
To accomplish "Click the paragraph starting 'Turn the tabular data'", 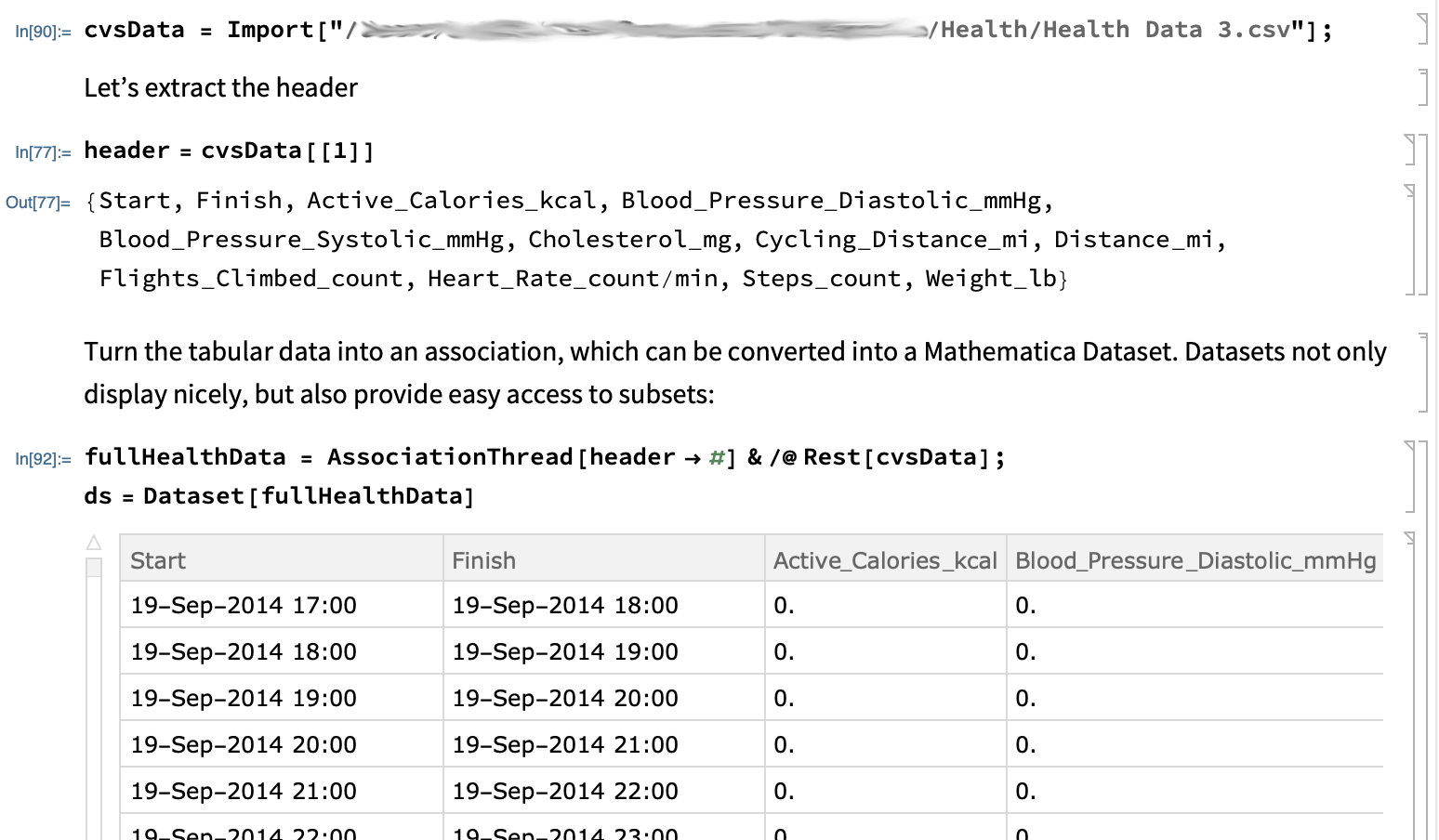I will tap(735, 373).
